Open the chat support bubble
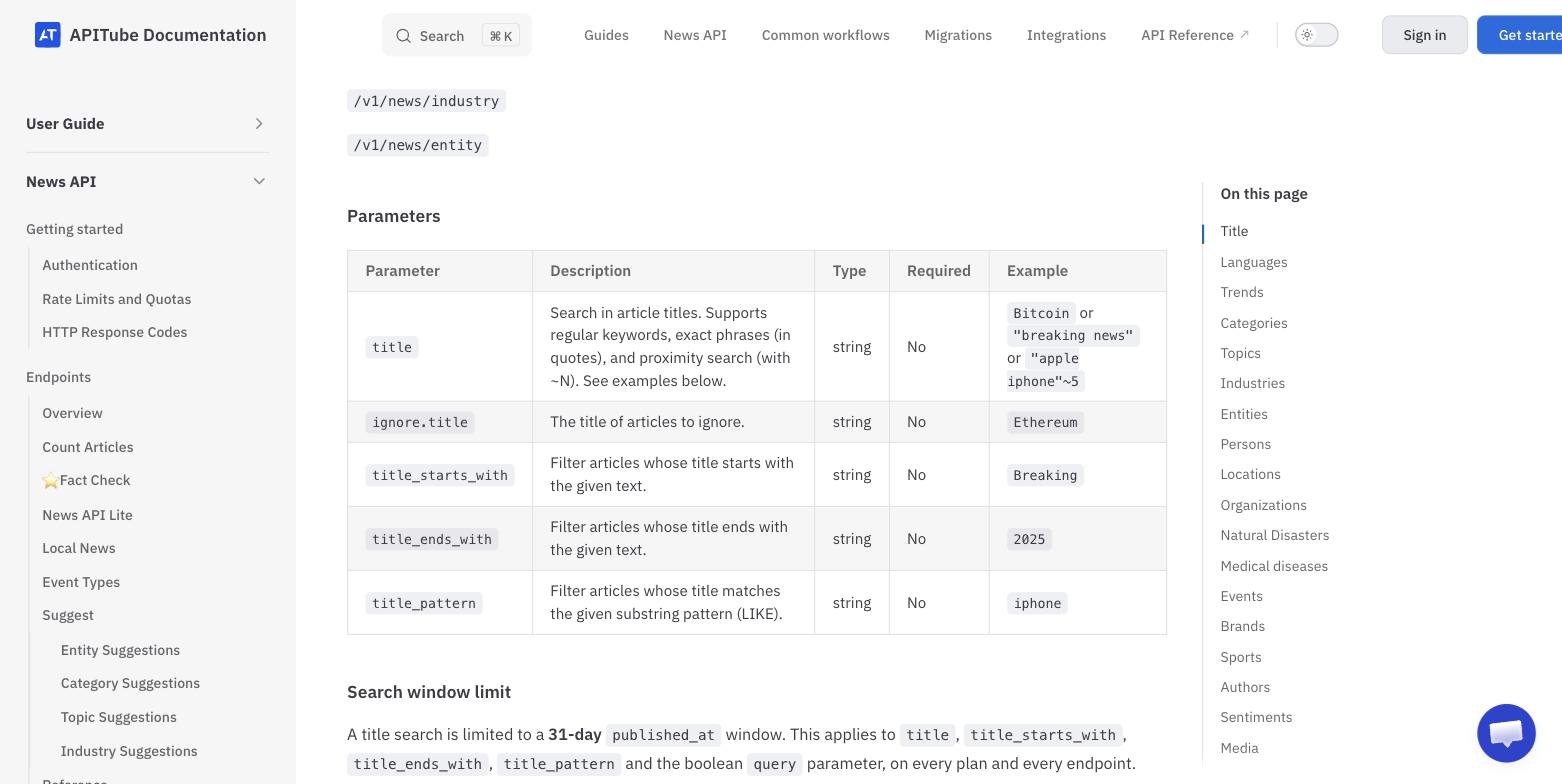 pyautogui.click(x=1506, y=733)
